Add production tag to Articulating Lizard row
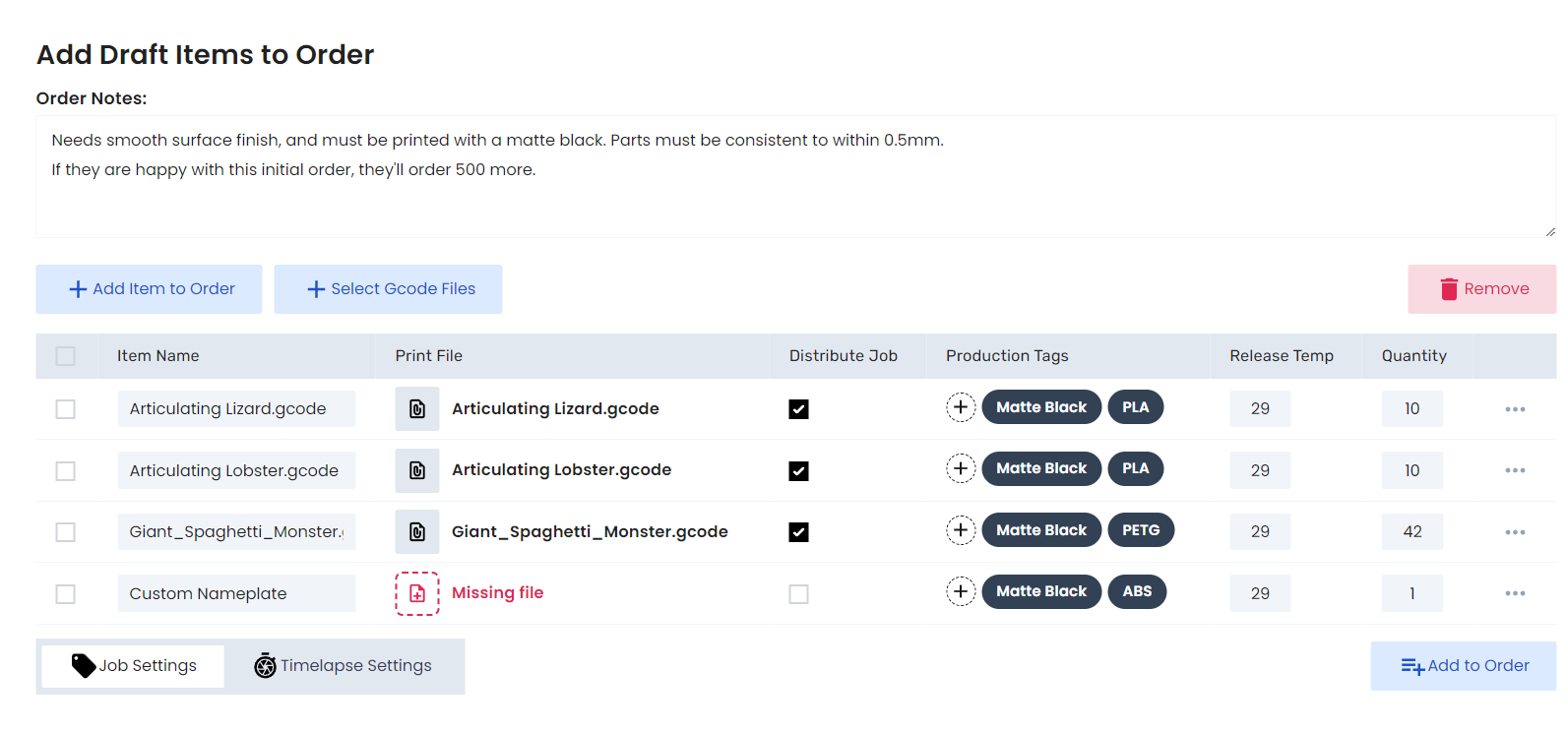The height and width of the screenshot is (731, 1568). coord(961,407)
